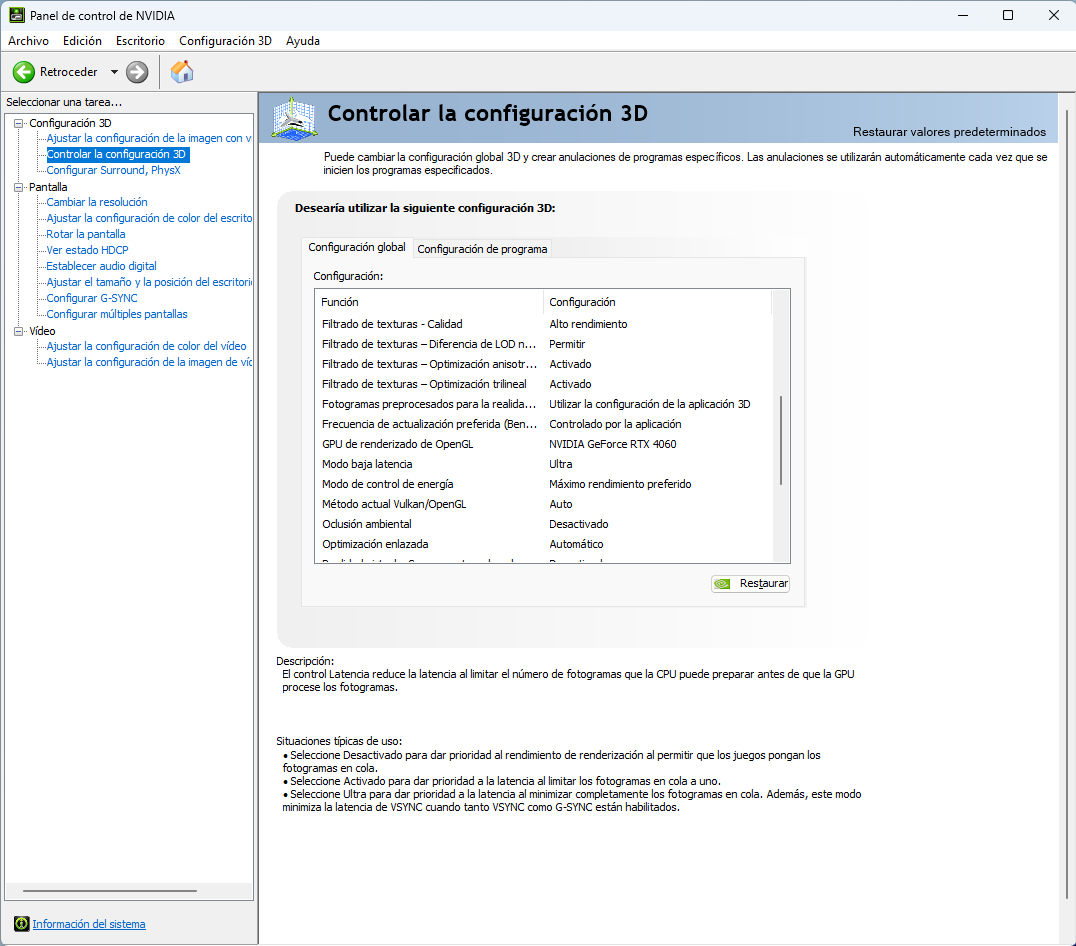The width and height of the screenshot is (1076, 946).
Task: Open Ajustar la configuración de la imagen con vista previa
Action: point(149,138)
